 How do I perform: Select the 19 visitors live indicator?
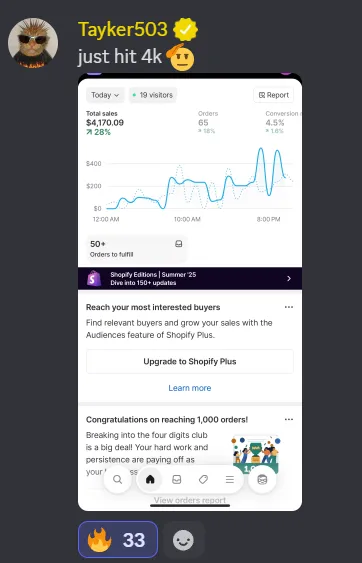(153, 95)
